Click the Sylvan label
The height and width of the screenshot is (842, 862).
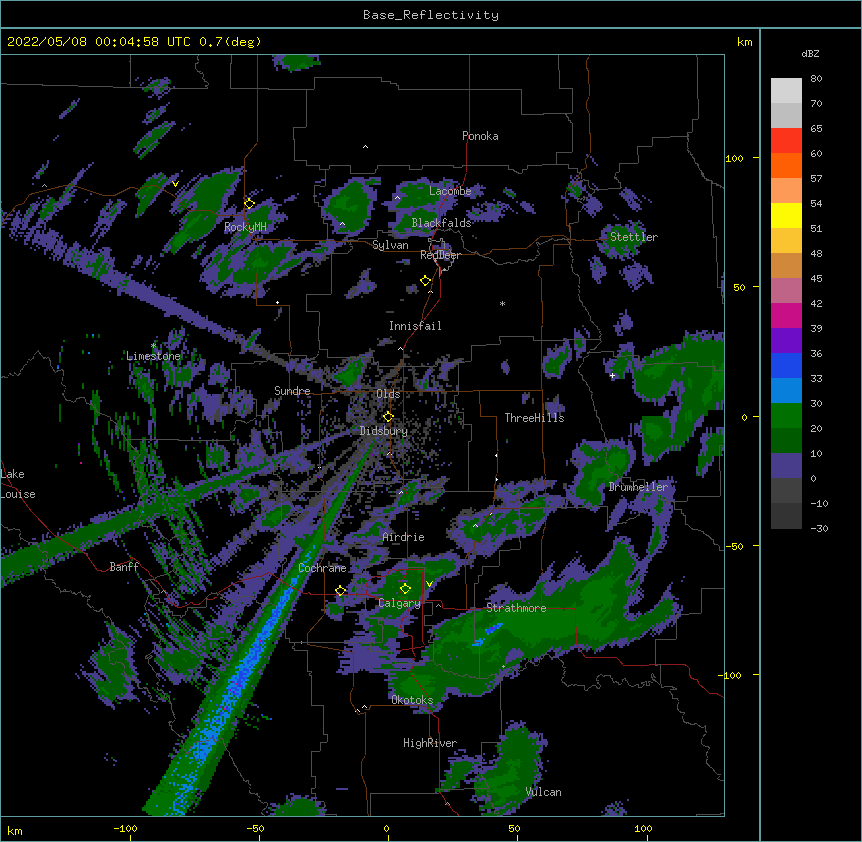click(390, 245)
